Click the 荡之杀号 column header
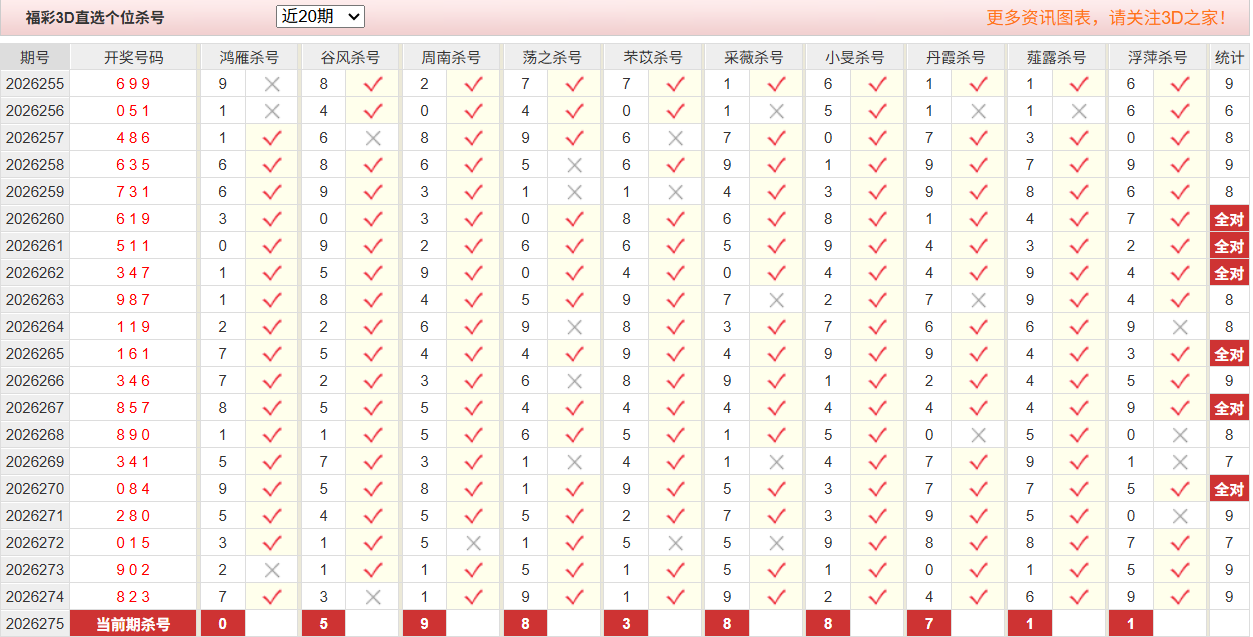Viewport: 1253px width, 637px height. (x=553, y=57)
